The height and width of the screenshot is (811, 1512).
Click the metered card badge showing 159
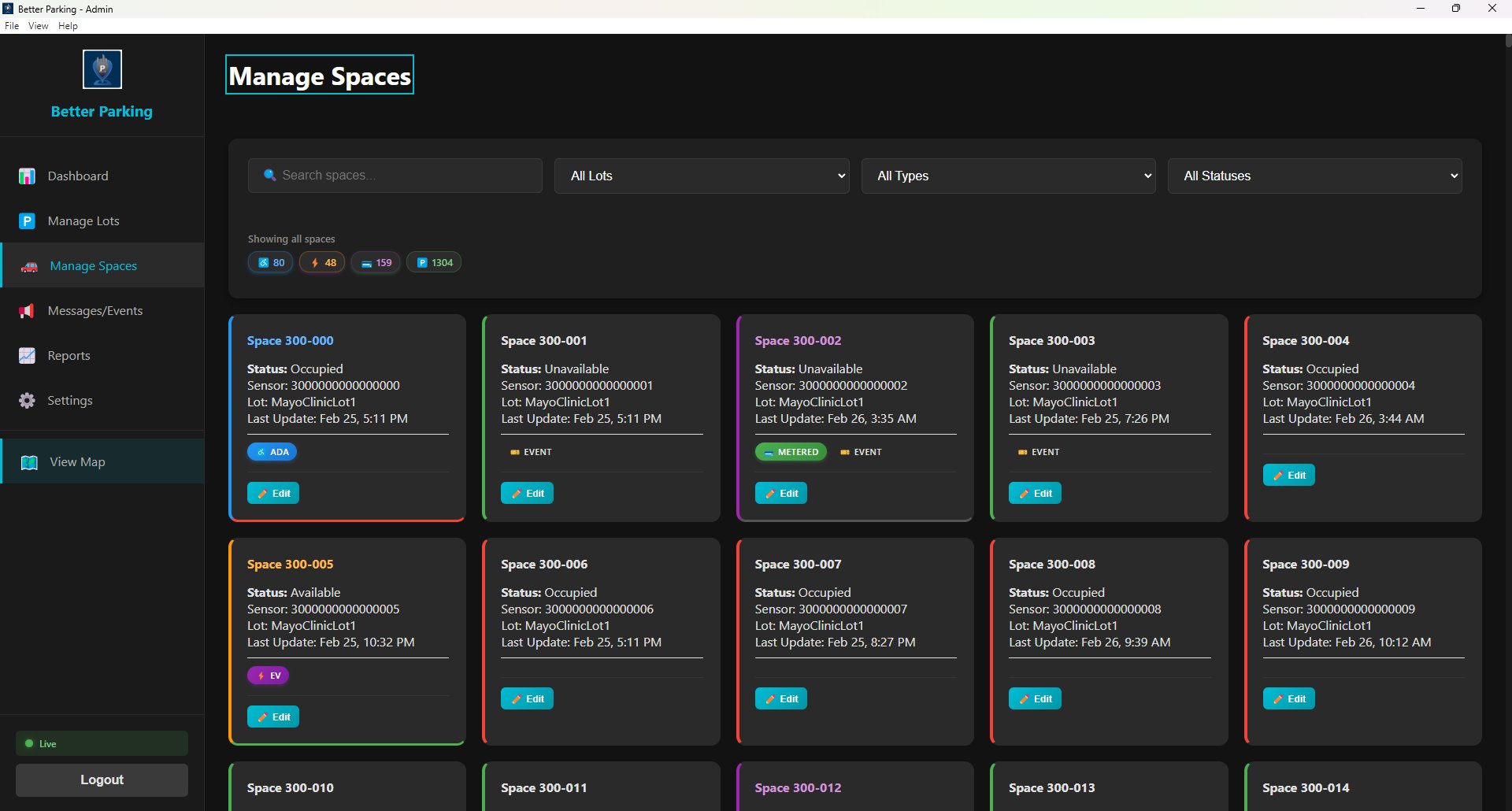coord(376,262)
